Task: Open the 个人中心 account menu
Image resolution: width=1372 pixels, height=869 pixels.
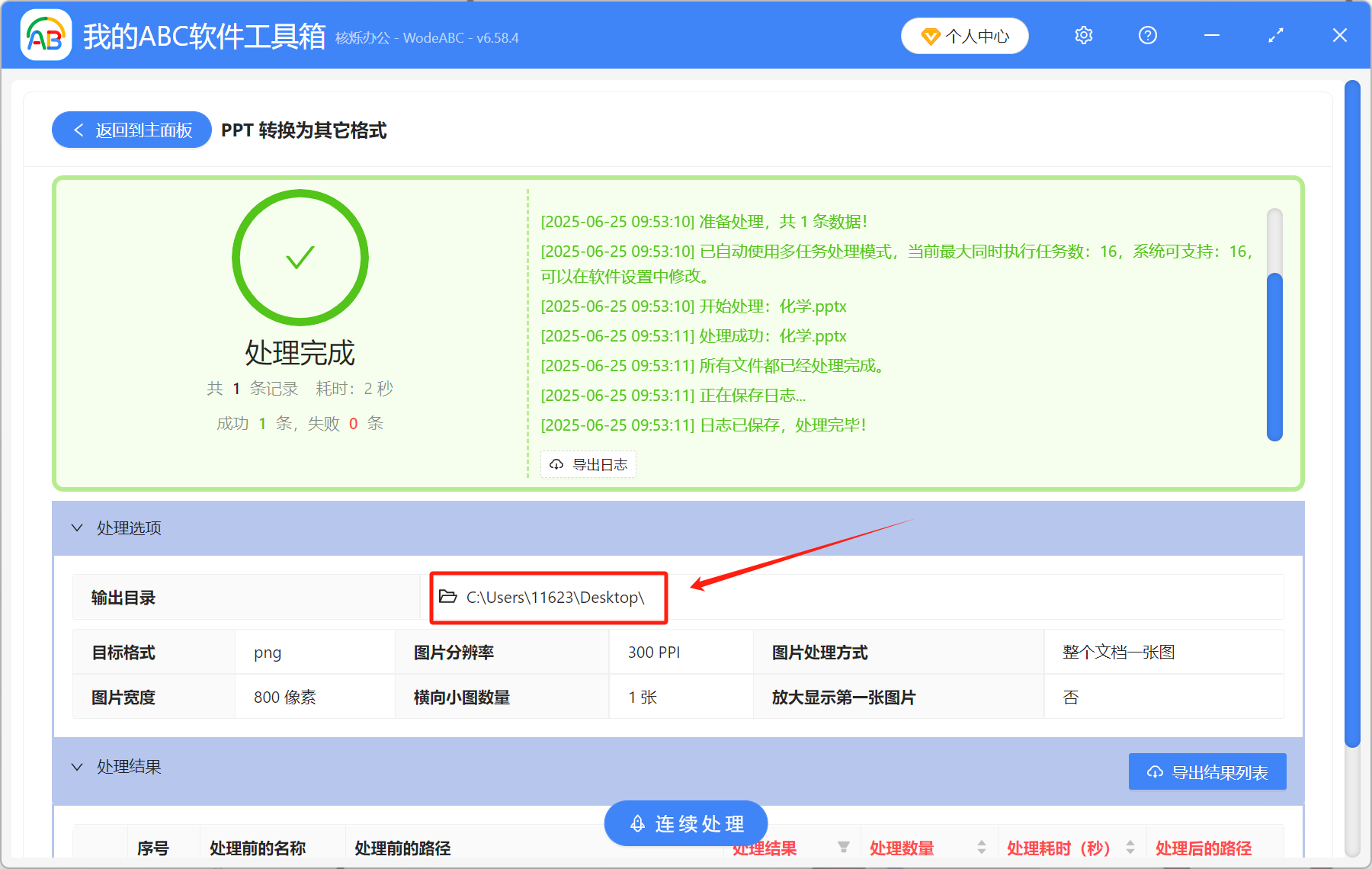Action: (964, 35)
